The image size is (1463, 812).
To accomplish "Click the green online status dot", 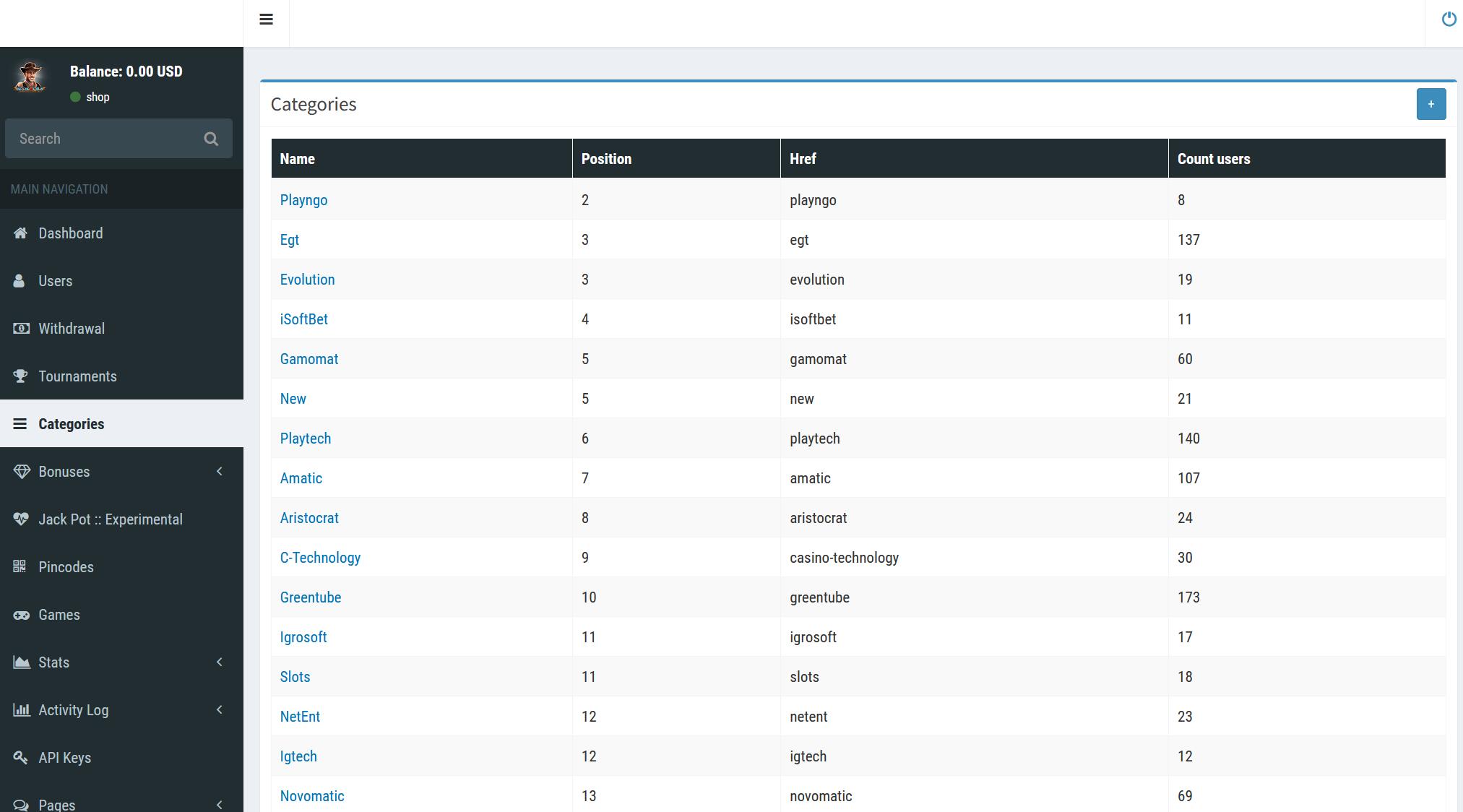I will point(75,97).
